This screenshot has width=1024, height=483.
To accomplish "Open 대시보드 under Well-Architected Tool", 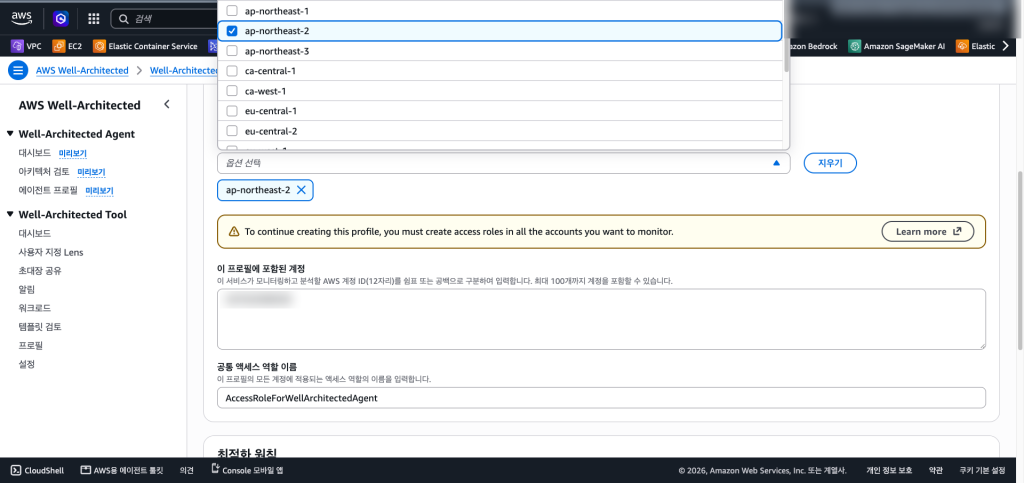I will click(x=35, y=233).
